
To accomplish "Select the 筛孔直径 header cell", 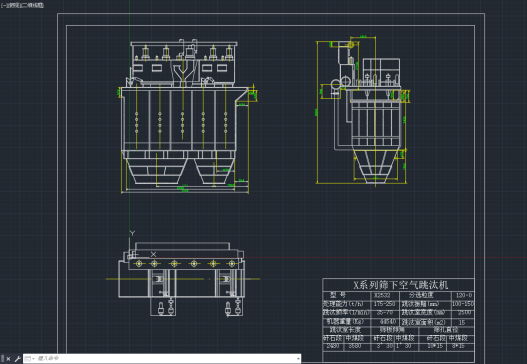I will click(446, 329).
